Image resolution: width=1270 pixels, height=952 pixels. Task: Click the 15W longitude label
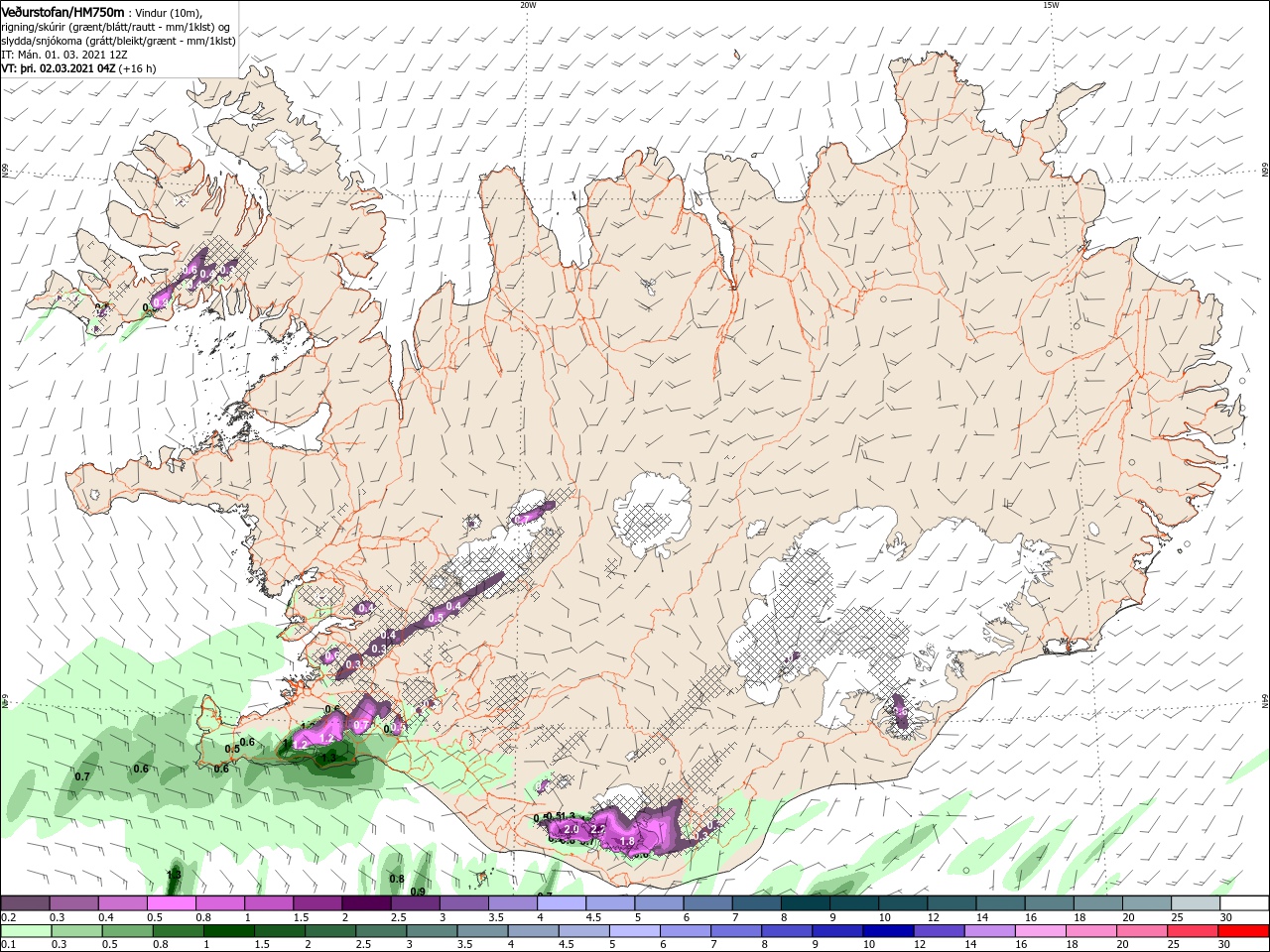pos(1051,5)
